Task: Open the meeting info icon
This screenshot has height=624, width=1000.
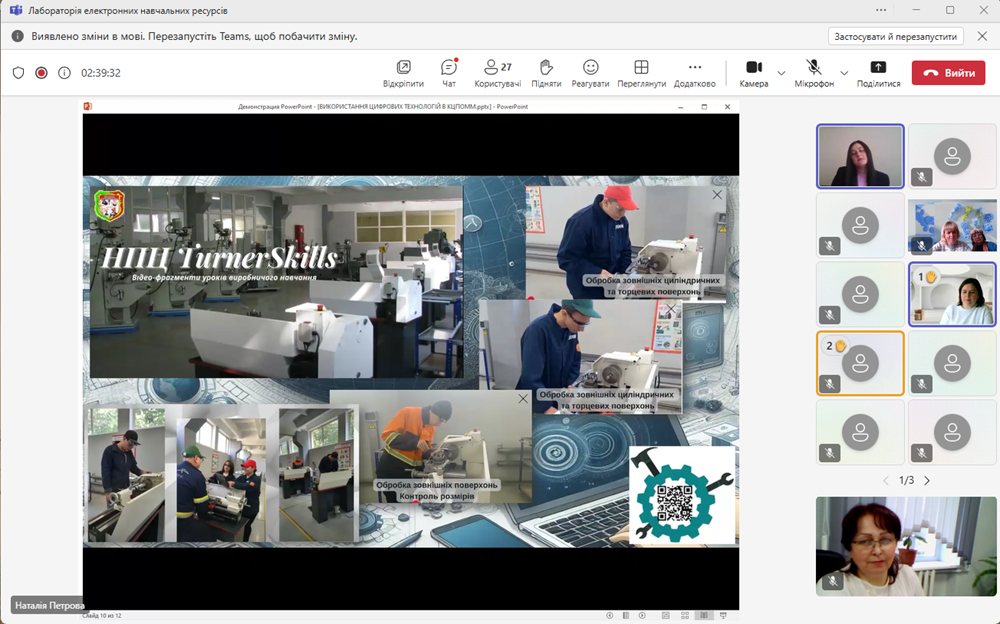Action: pyautogui.click(x=64, y=73)
